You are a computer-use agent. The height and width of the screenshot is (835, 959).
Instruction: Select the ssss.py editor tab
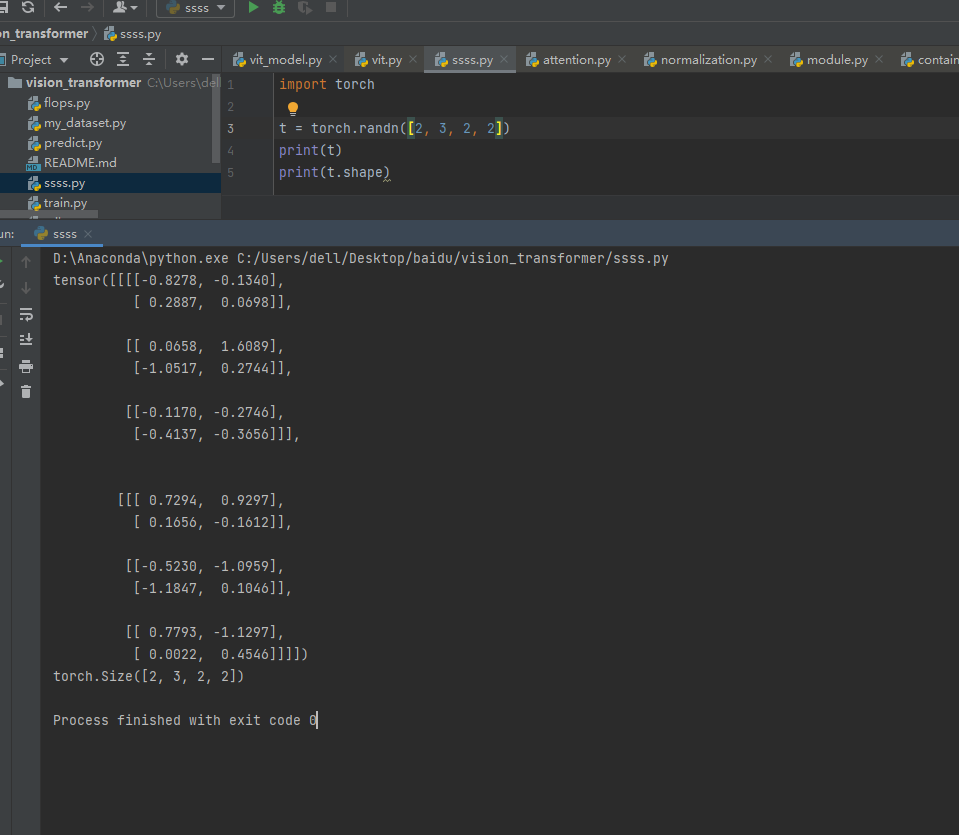pyautogui.click(x=472, y=59)
